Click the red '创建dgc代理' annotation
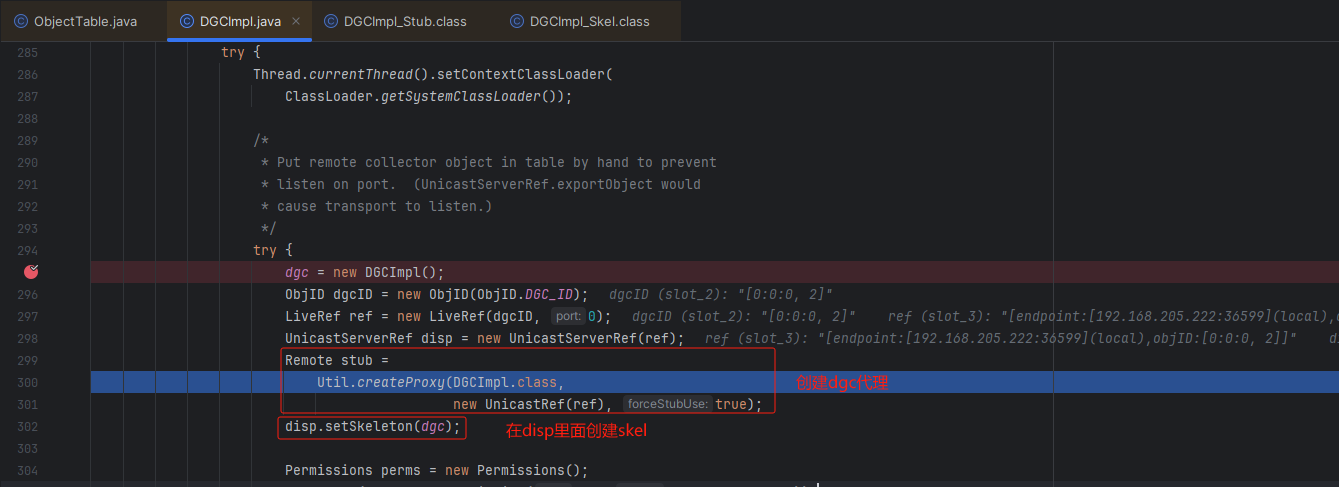1339x487 pixels. coord(842,383)
